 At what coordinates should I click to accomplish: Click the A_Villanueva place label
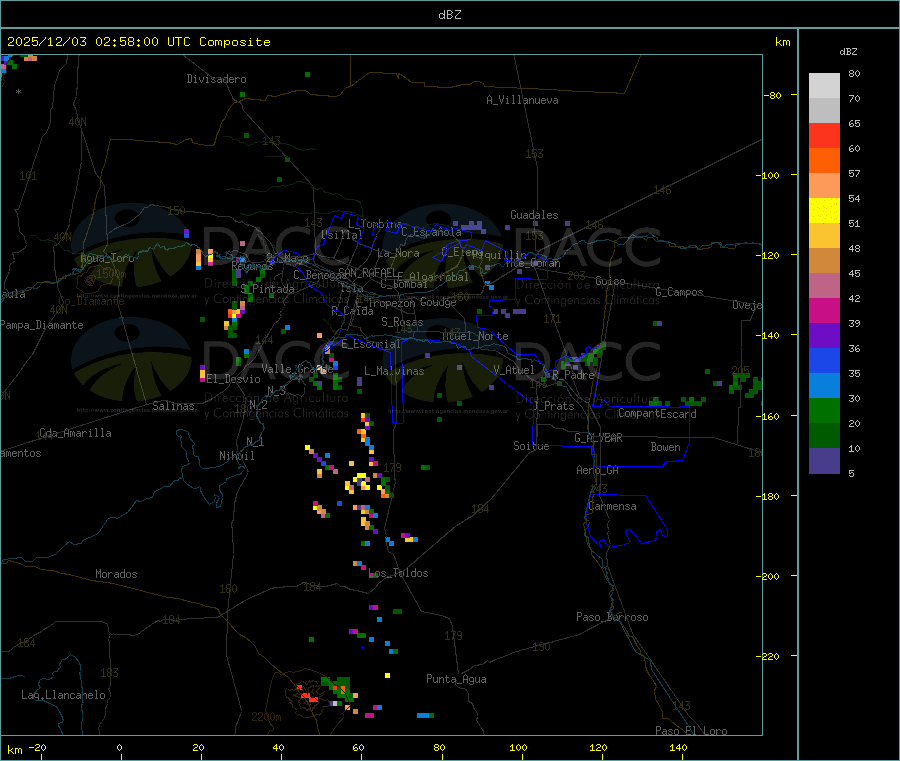[x=522, y=100]
